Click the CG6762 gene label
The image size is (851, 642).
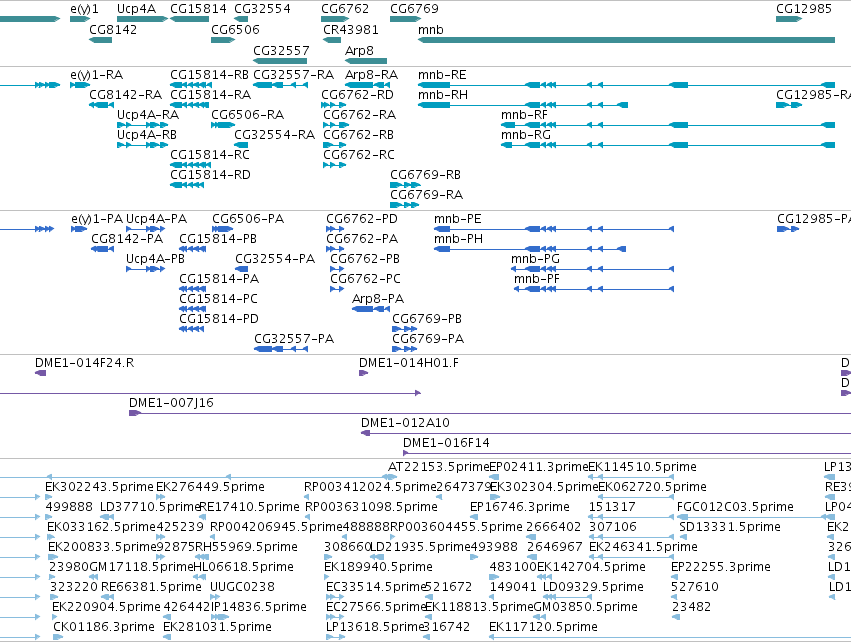(x=345, y=9)
